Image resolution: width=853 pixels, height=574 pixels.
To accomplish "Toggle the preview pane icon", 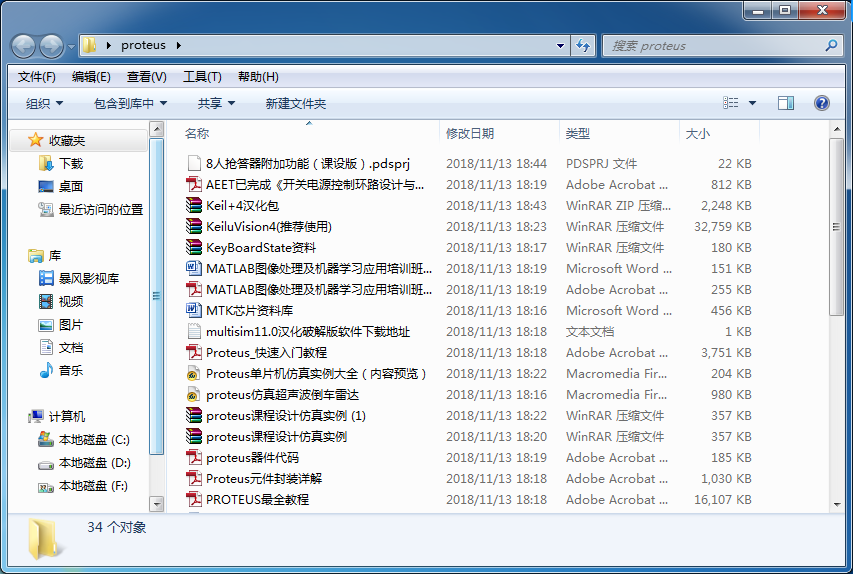I will point(786,103).
